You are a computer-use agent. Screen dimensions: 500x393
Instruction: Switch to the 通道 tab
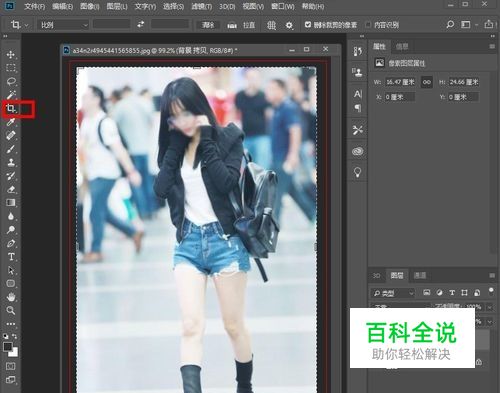click(x=420, y=275)
